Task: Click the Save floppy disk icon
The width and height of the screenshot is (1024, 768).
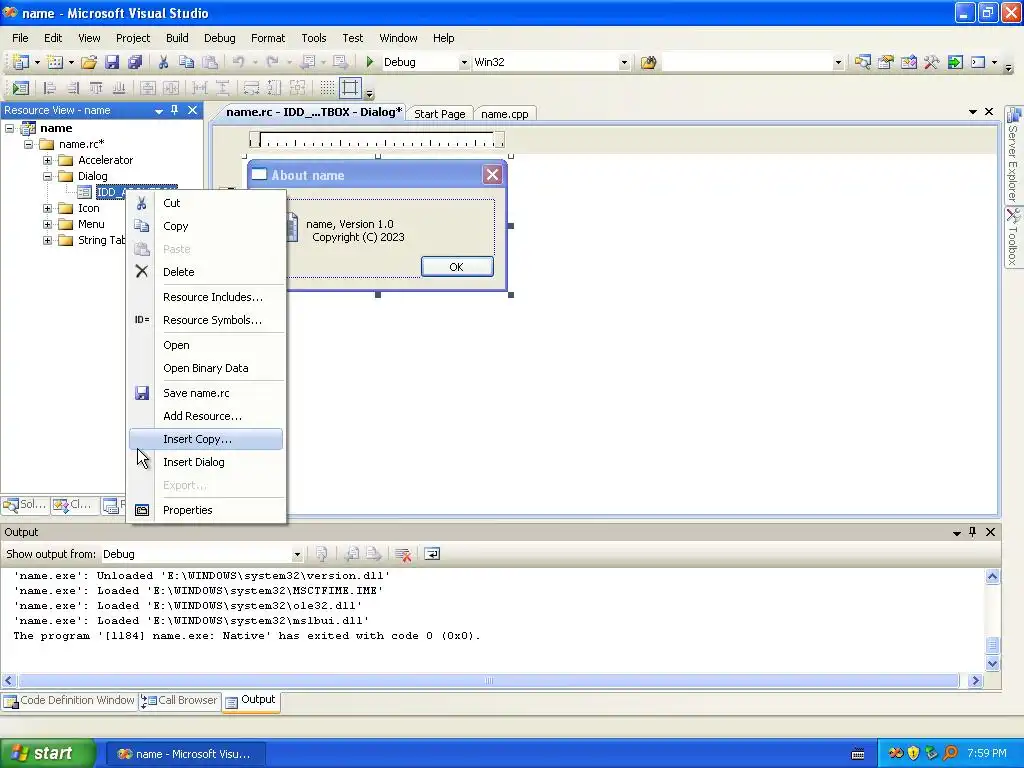Action: (x=112, y=62)
